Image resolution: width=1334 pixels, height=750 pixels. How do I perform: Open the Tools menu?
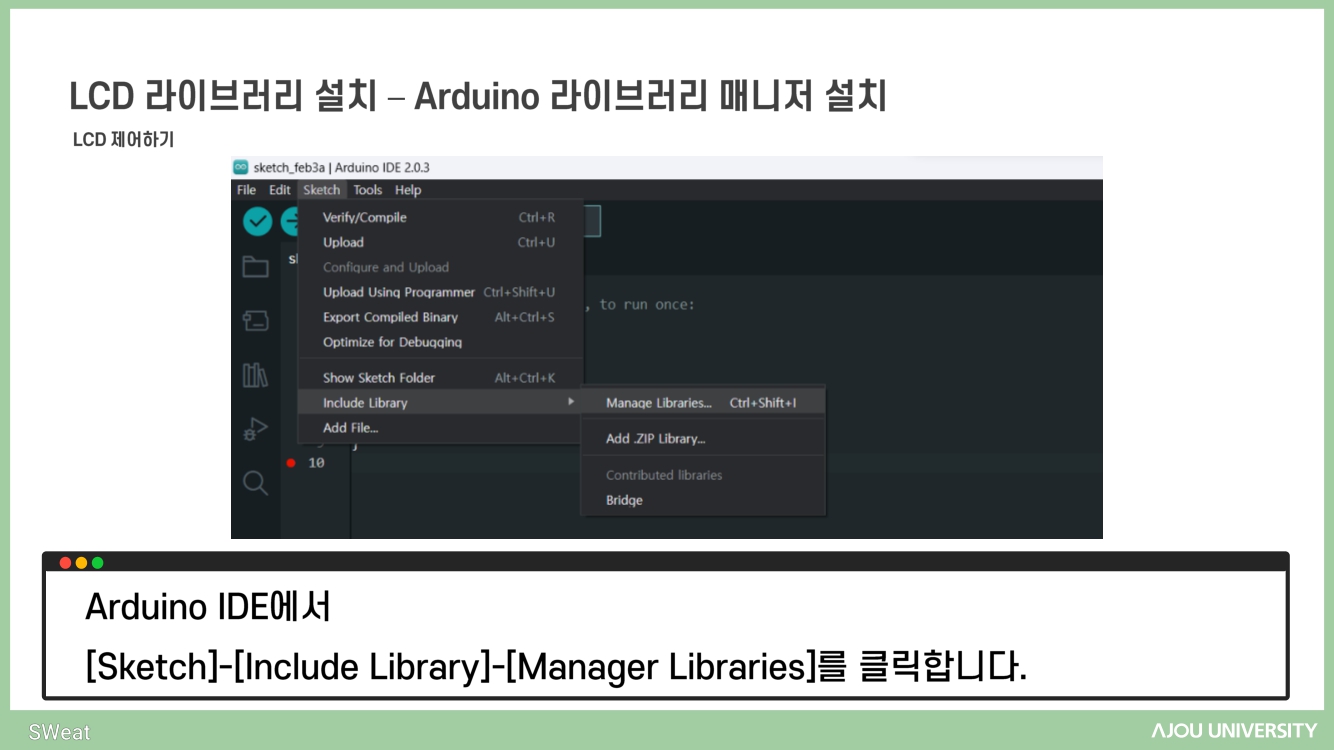368,190
